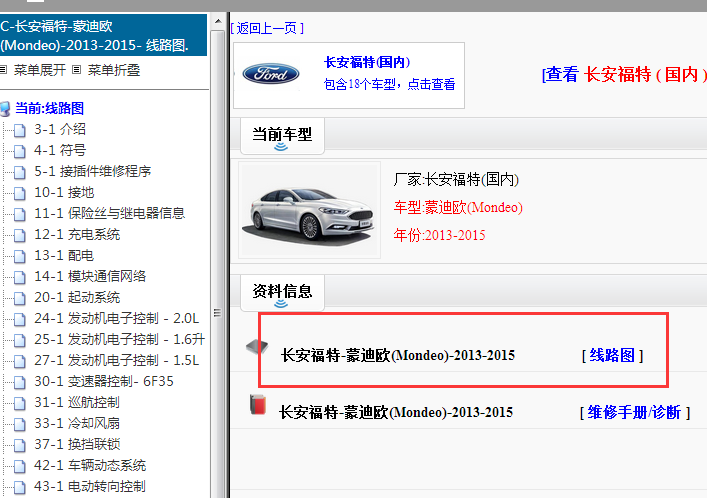Screen dimensions: 707x498
Task: Open 13-1 配电 entry
Action: pos(64,255)
